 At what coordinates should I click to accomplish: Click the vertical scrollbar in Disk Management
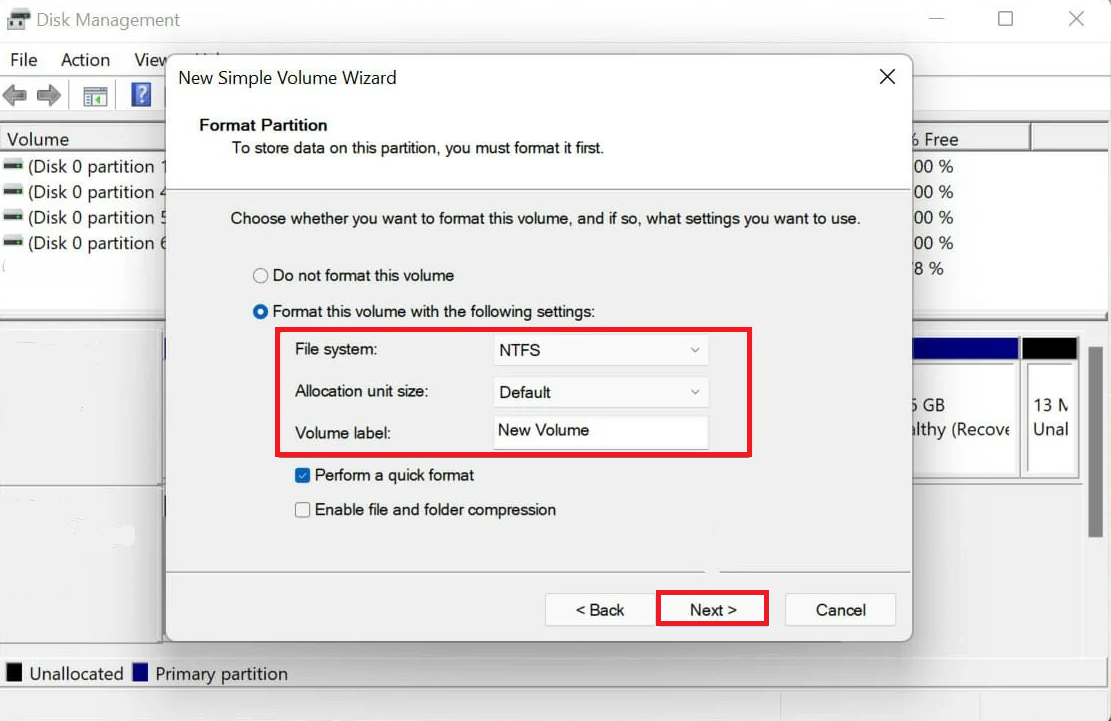click(1095, 441)
